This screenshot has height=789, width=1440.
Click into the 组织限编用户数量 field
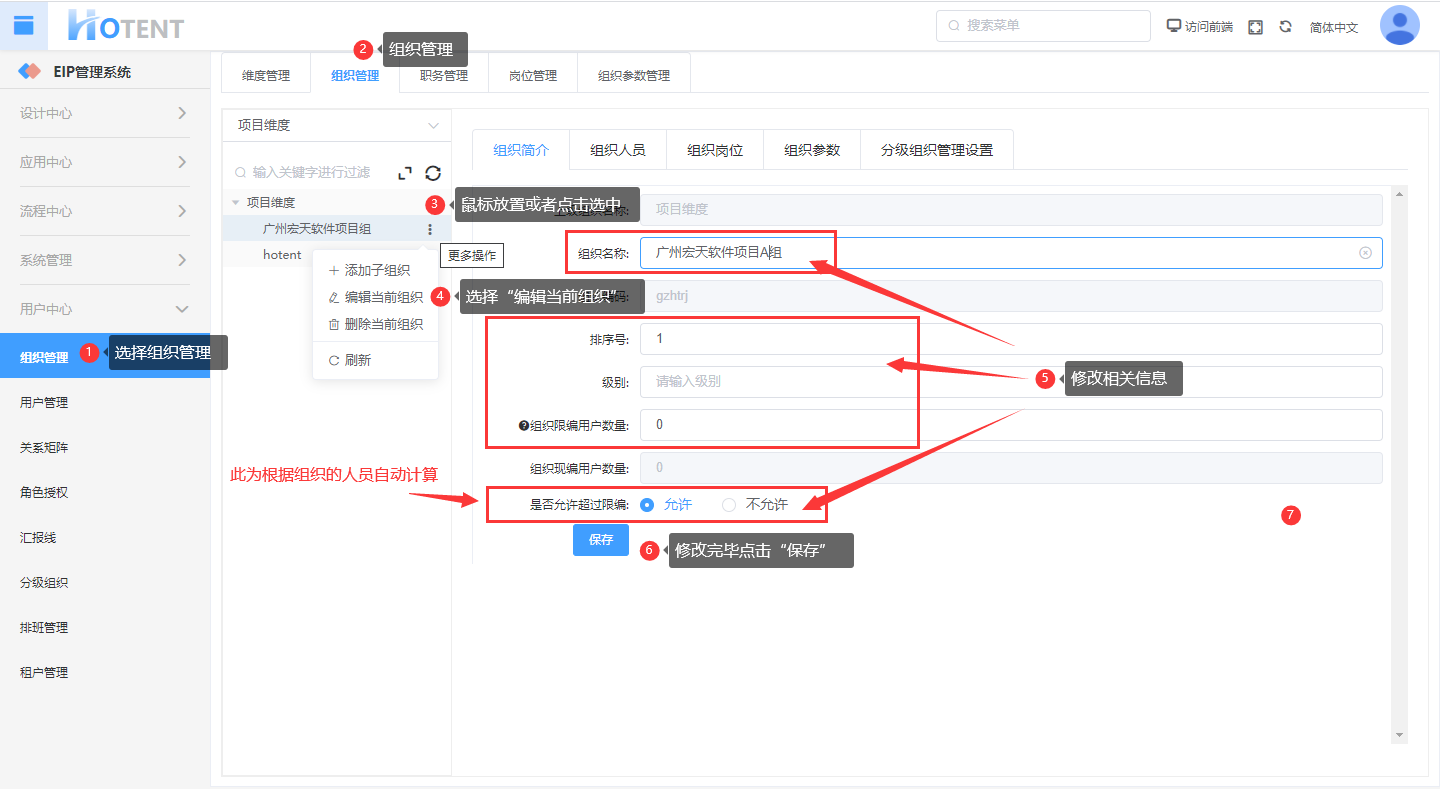pos(1011,425)
